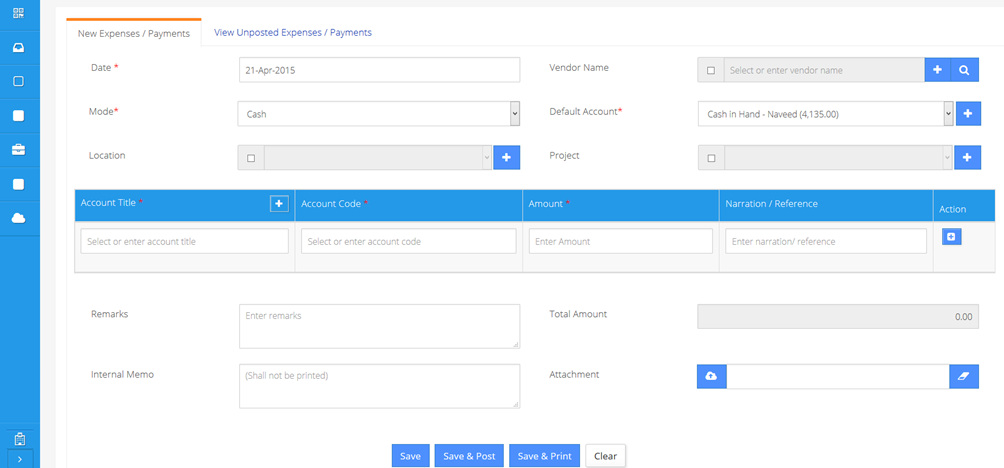This screenshot has height=468, width=1004.
Task: Add a row using the Action plus icon
Action: (x=952, y=237)
